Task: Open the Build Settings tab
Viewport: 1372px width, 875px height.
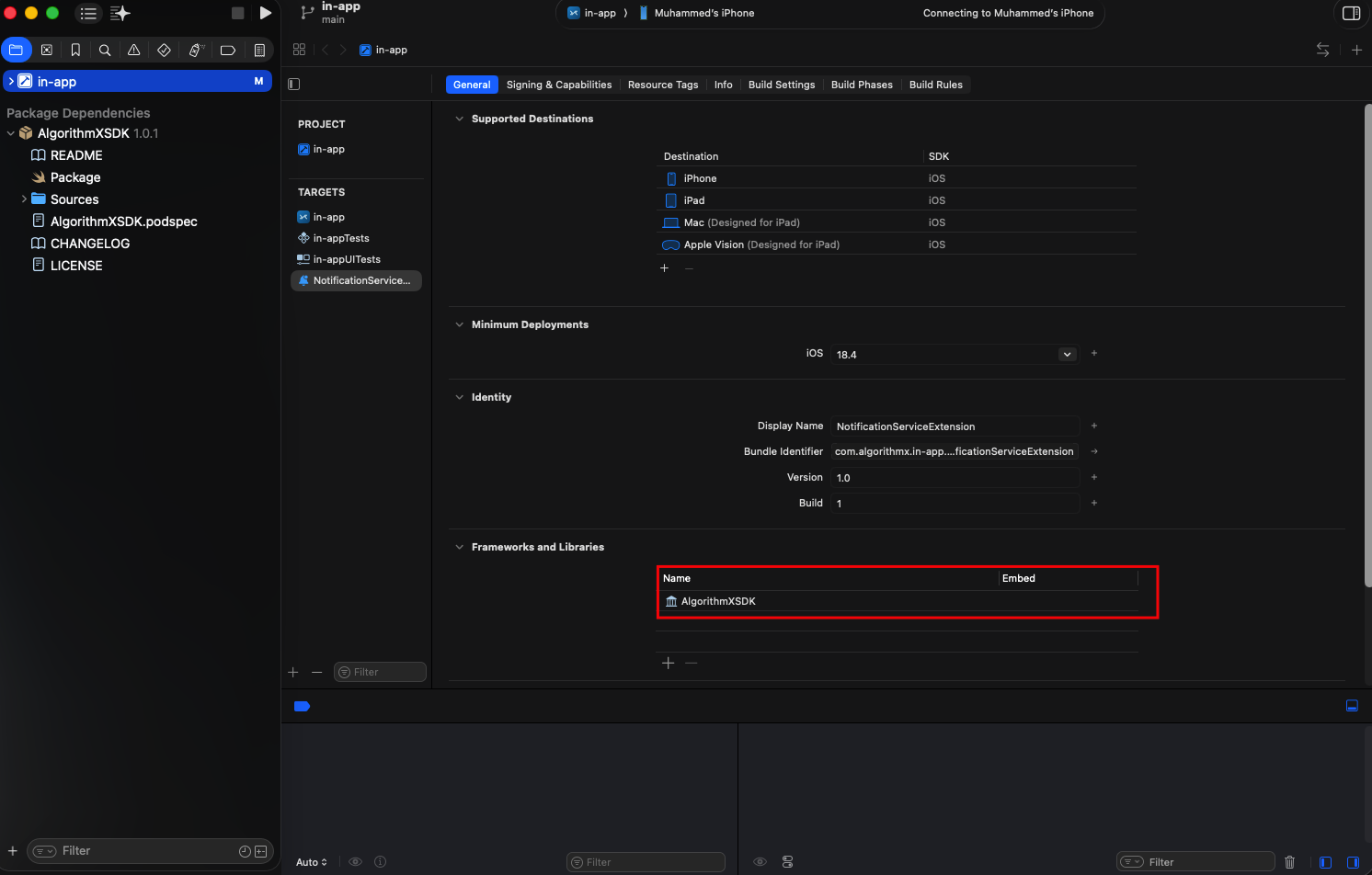Action: (x=782, y=85)
